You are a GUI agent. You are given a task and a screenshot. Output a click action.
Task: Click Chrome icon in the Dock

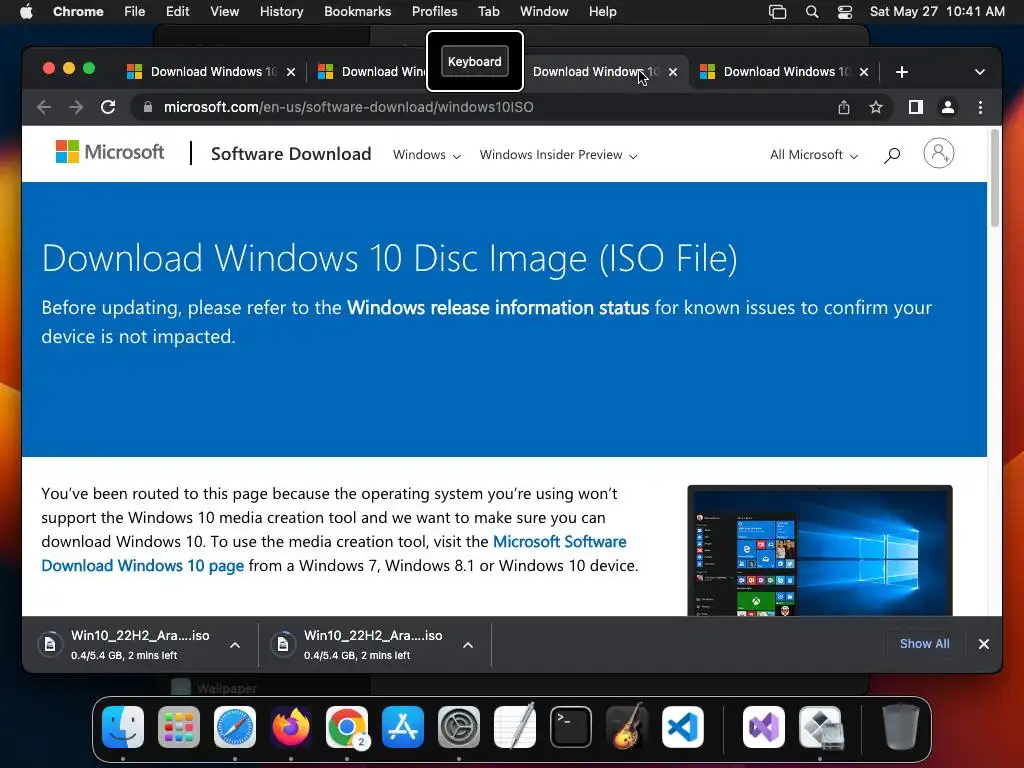(x=347, y=727)
